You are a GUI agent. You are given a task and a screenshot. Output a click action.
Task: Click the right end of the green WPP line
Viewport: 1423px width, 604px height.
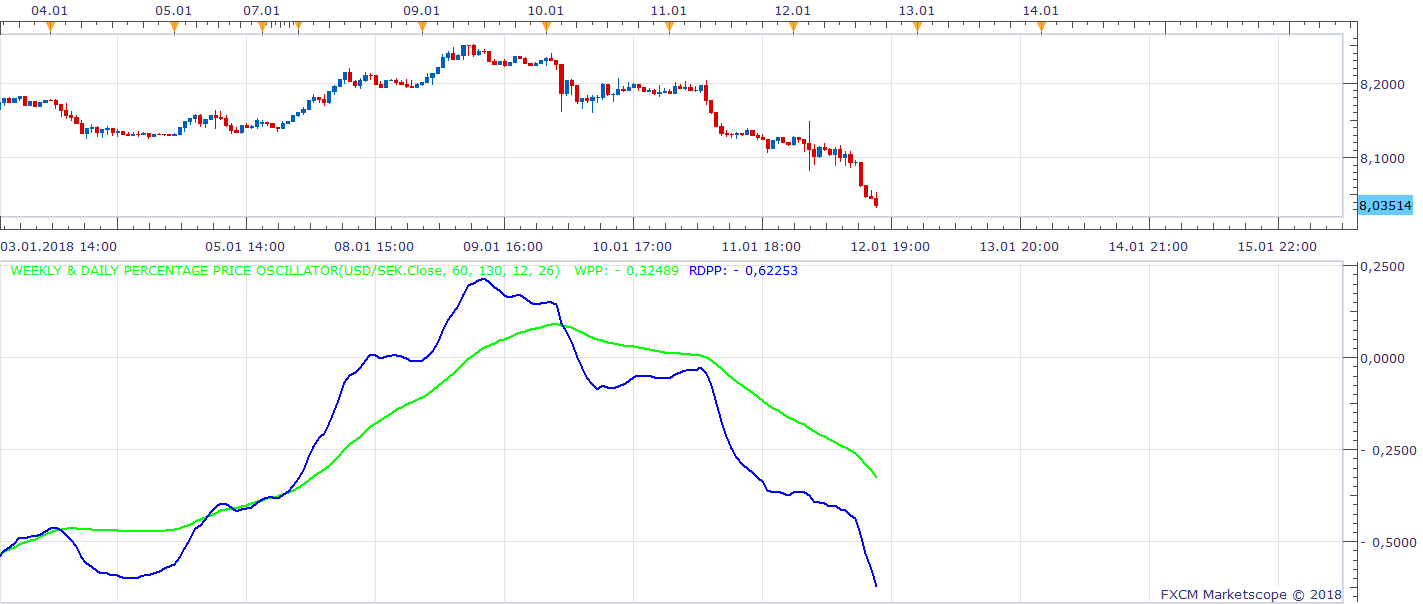[x=876, y=477]
